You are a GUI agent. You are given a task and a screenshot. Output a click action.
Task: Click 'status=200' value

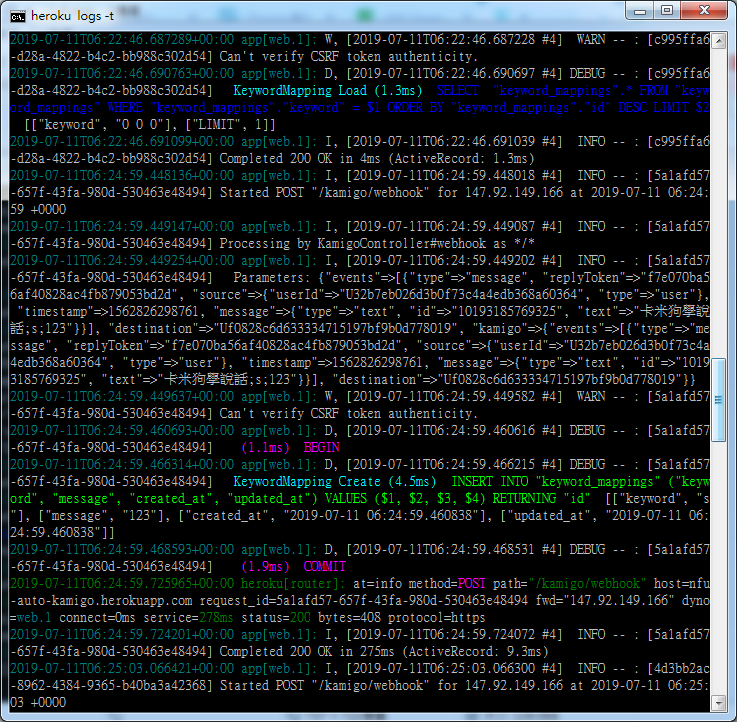pos(276,618)
